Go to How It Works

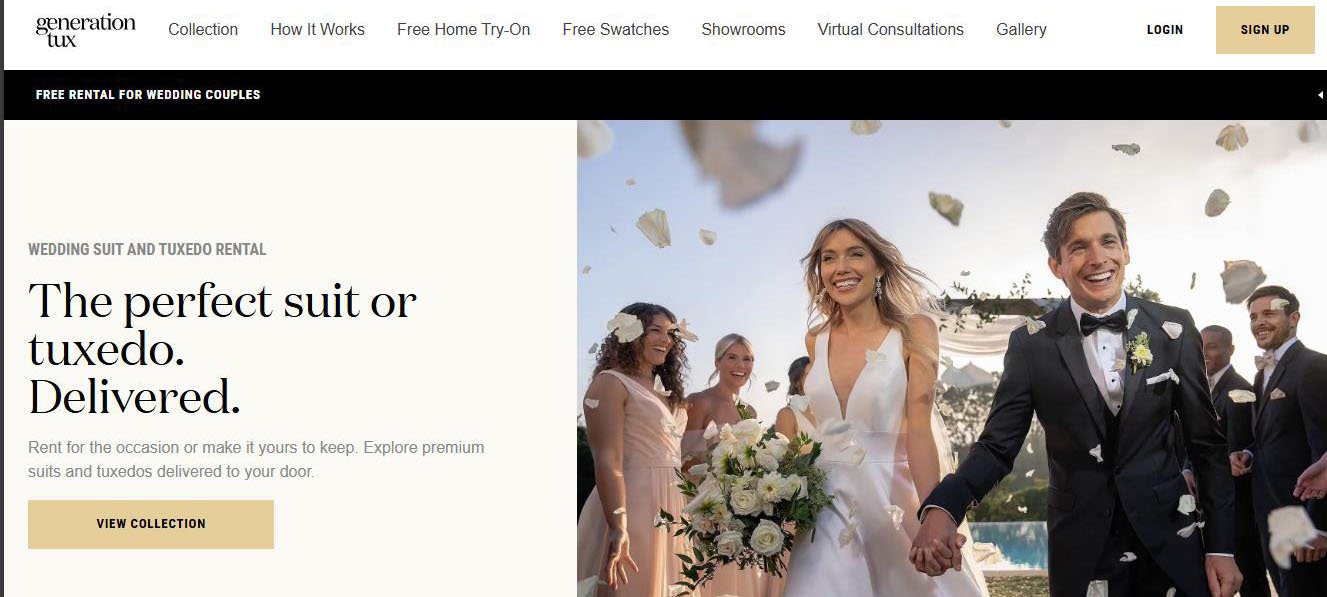click(x=317, y=30)
